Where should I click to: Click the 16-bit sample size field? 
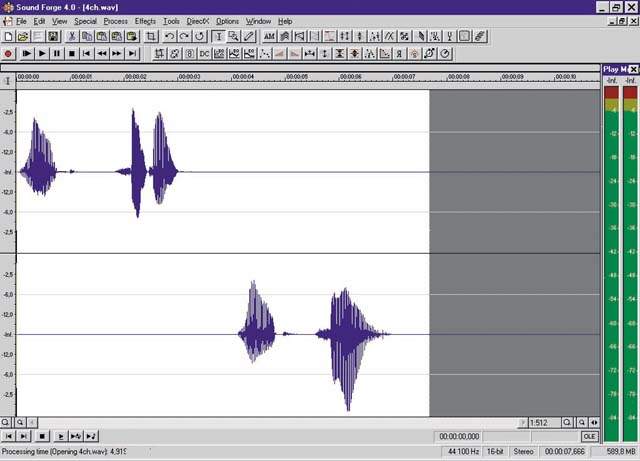494,452
